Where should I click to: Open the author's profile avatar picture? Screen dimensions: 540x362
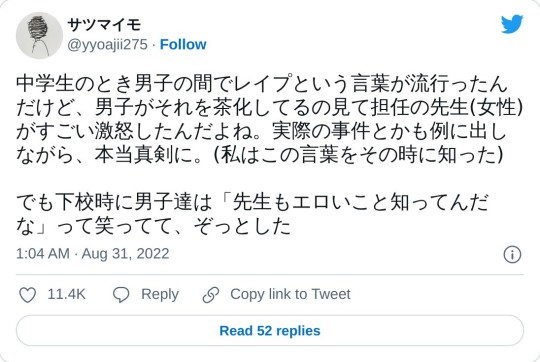coord(39,35)
